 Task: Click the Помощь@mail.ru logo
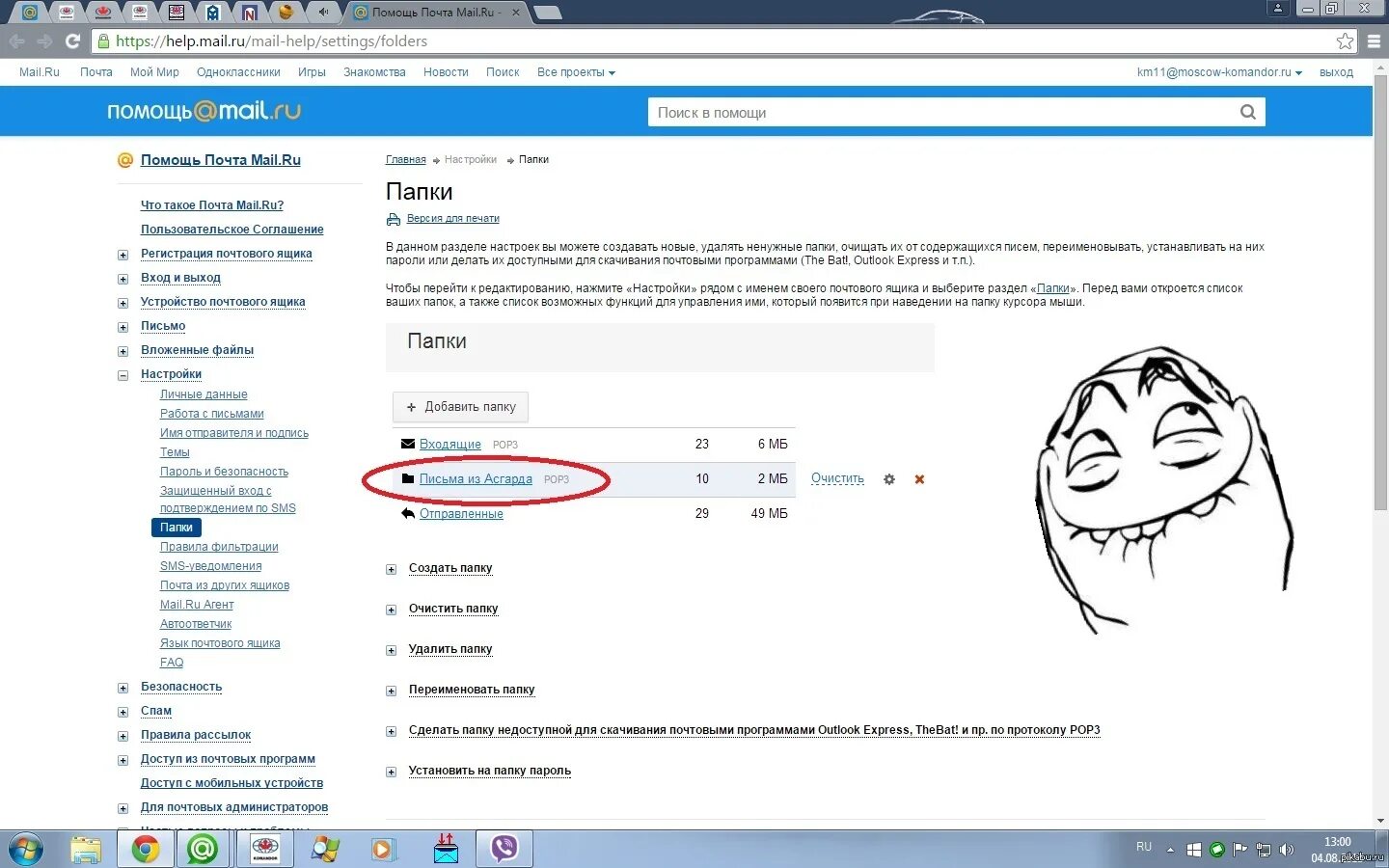point(204,111)
